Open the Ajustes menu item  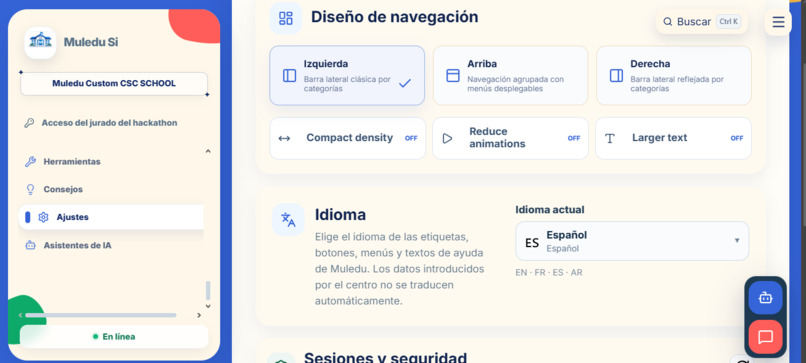[111, 217]
